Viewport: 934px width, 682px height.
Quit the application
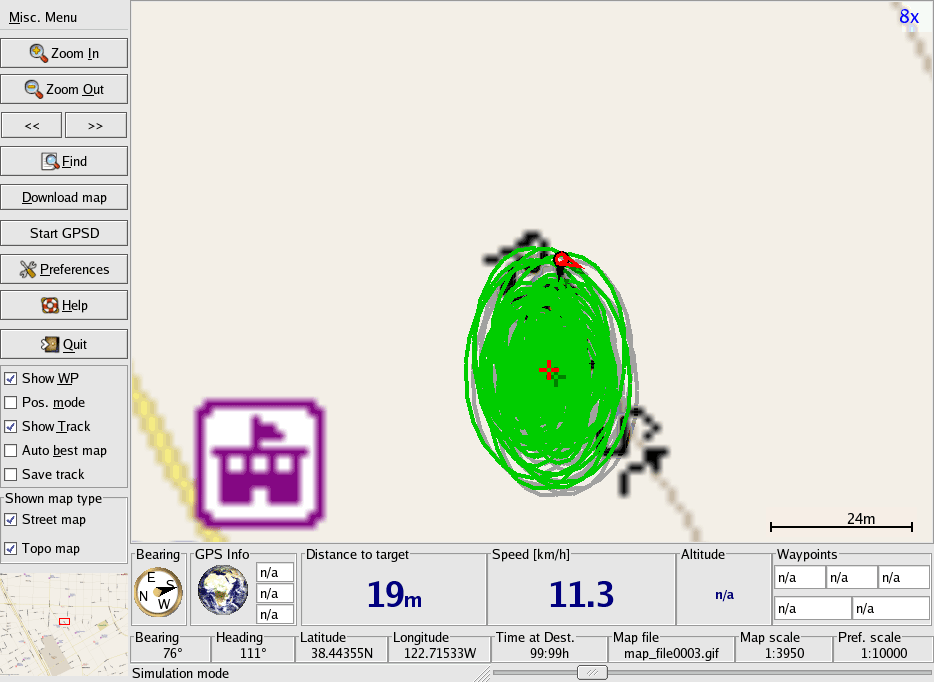tap(64, 344)
